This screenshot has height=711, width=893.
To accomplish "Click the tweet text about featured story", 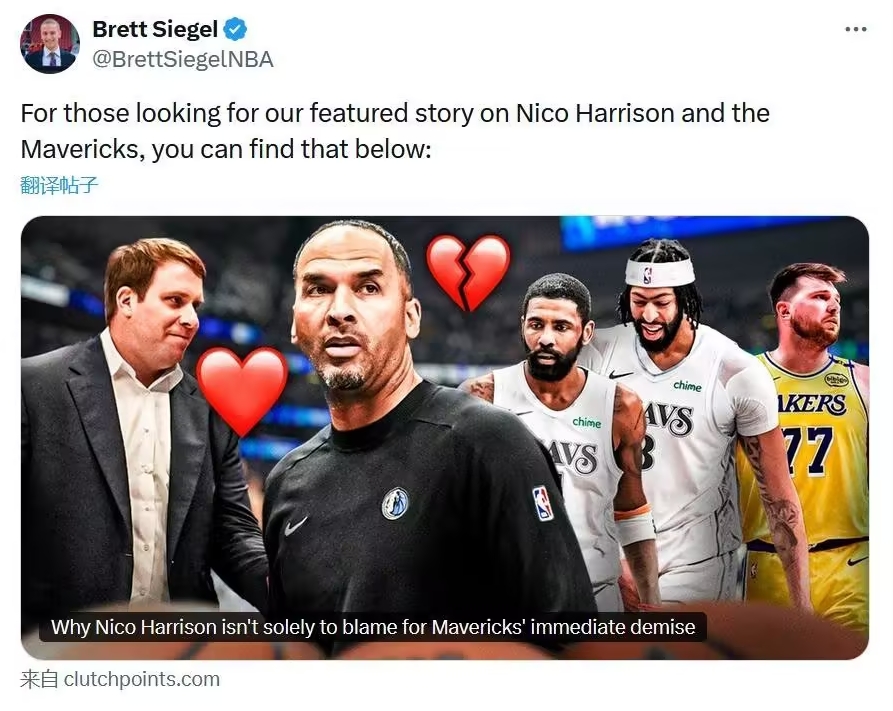I will tap(395, 131).
